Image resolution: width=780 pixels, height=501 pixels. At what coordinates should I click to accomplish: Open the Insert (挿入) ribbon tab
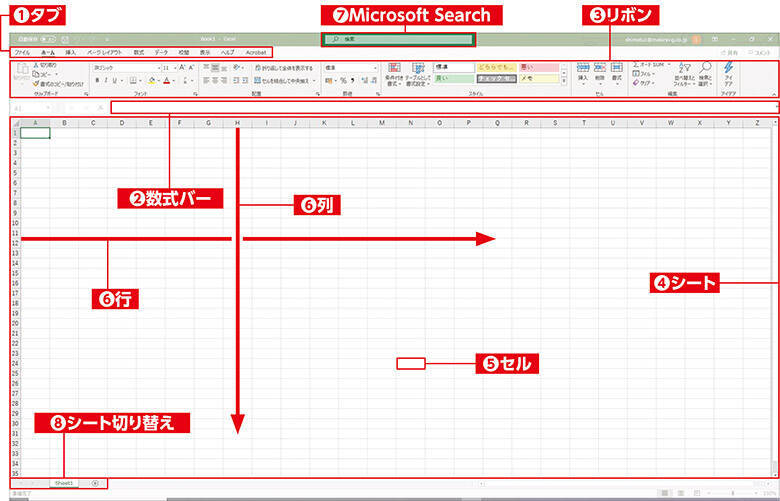coord(70,51)
